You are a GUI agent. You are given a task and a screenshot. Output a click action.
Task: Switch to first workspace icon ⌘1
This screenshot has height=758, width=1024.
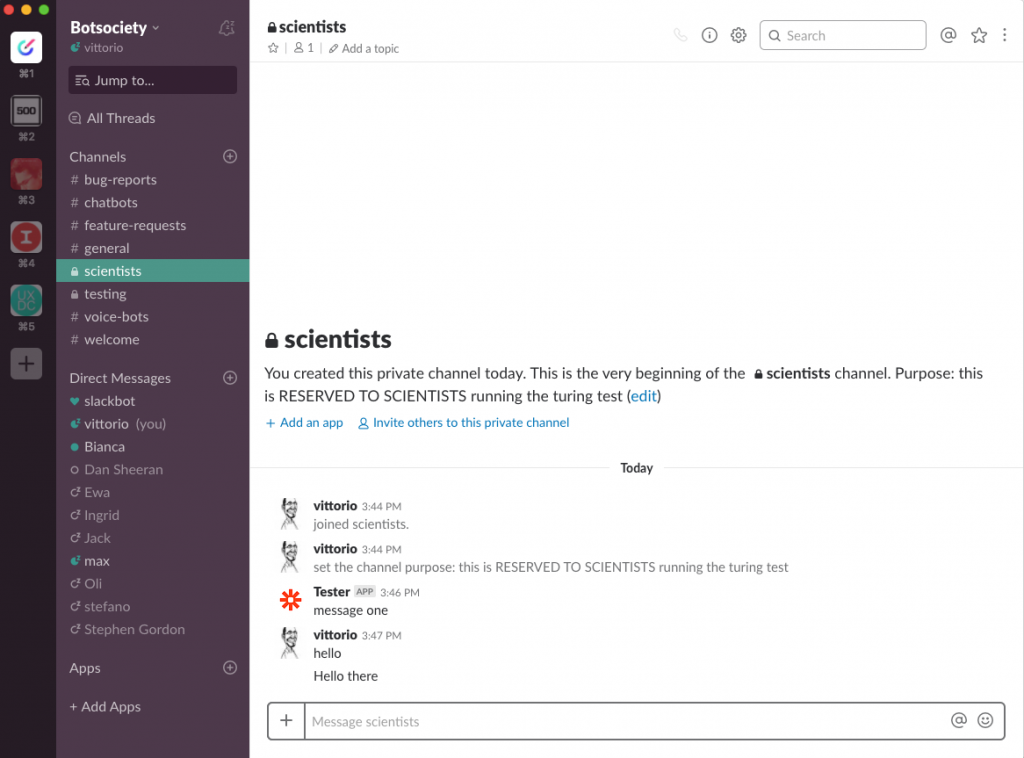tap(26, 48)
